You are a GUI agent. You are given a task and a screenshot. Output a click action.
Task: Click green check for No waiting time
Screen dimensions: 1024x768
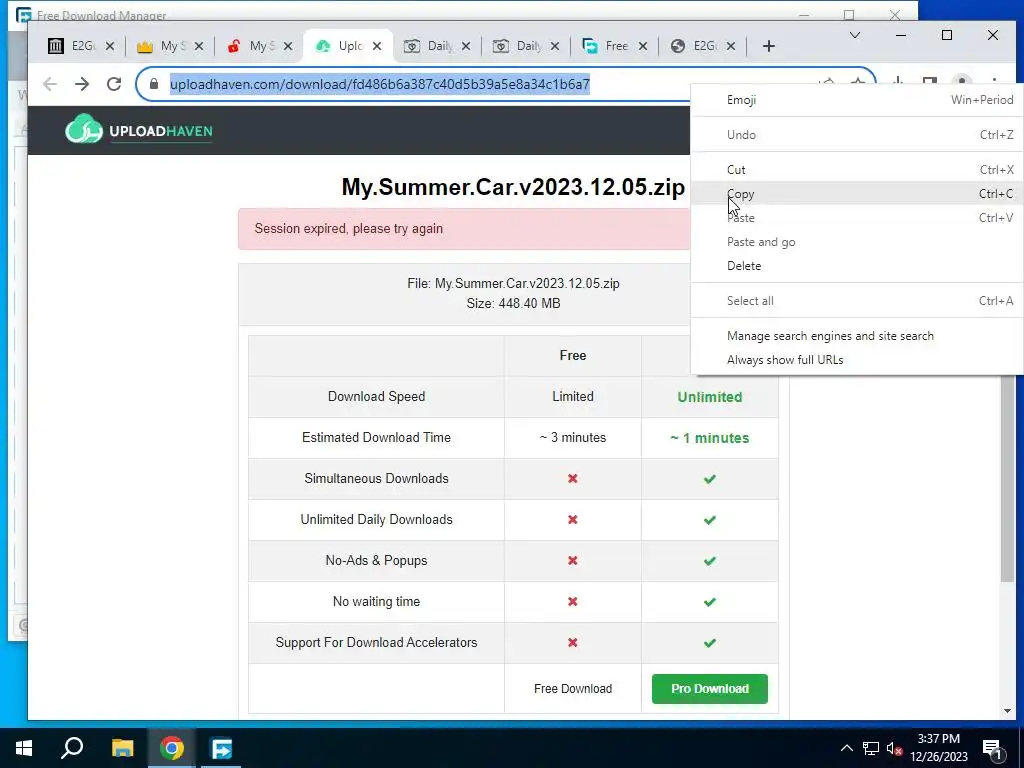(x=710, y=601)
